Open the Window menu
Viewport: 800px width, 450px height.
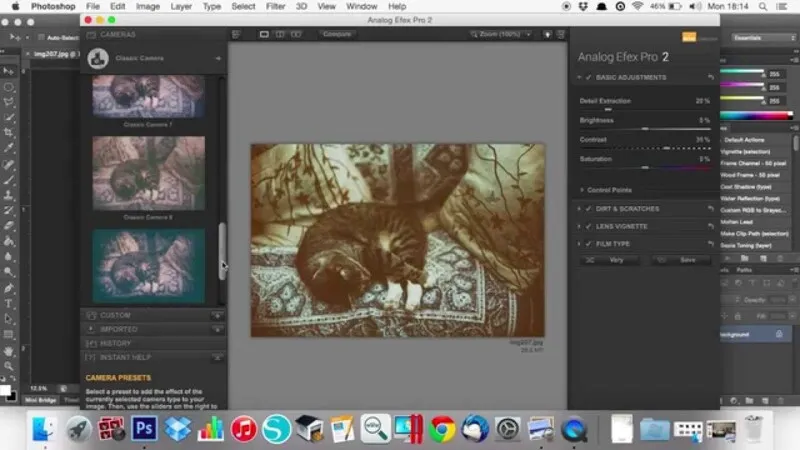(x=361, y=7)
